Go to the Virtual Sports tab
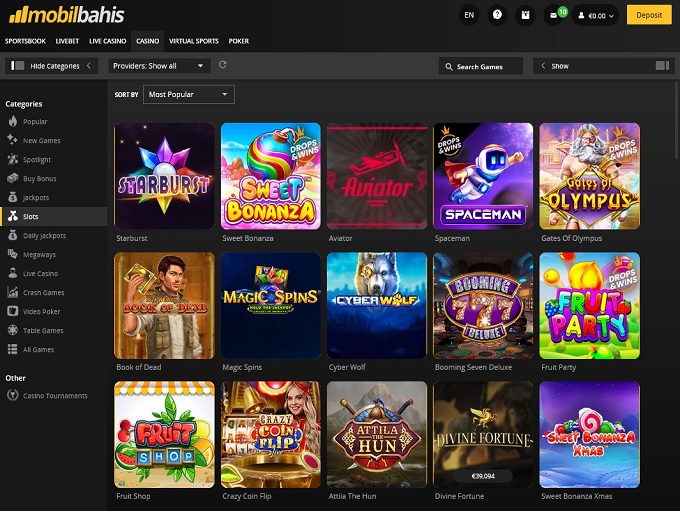680x511 pixels. [193, 42]
